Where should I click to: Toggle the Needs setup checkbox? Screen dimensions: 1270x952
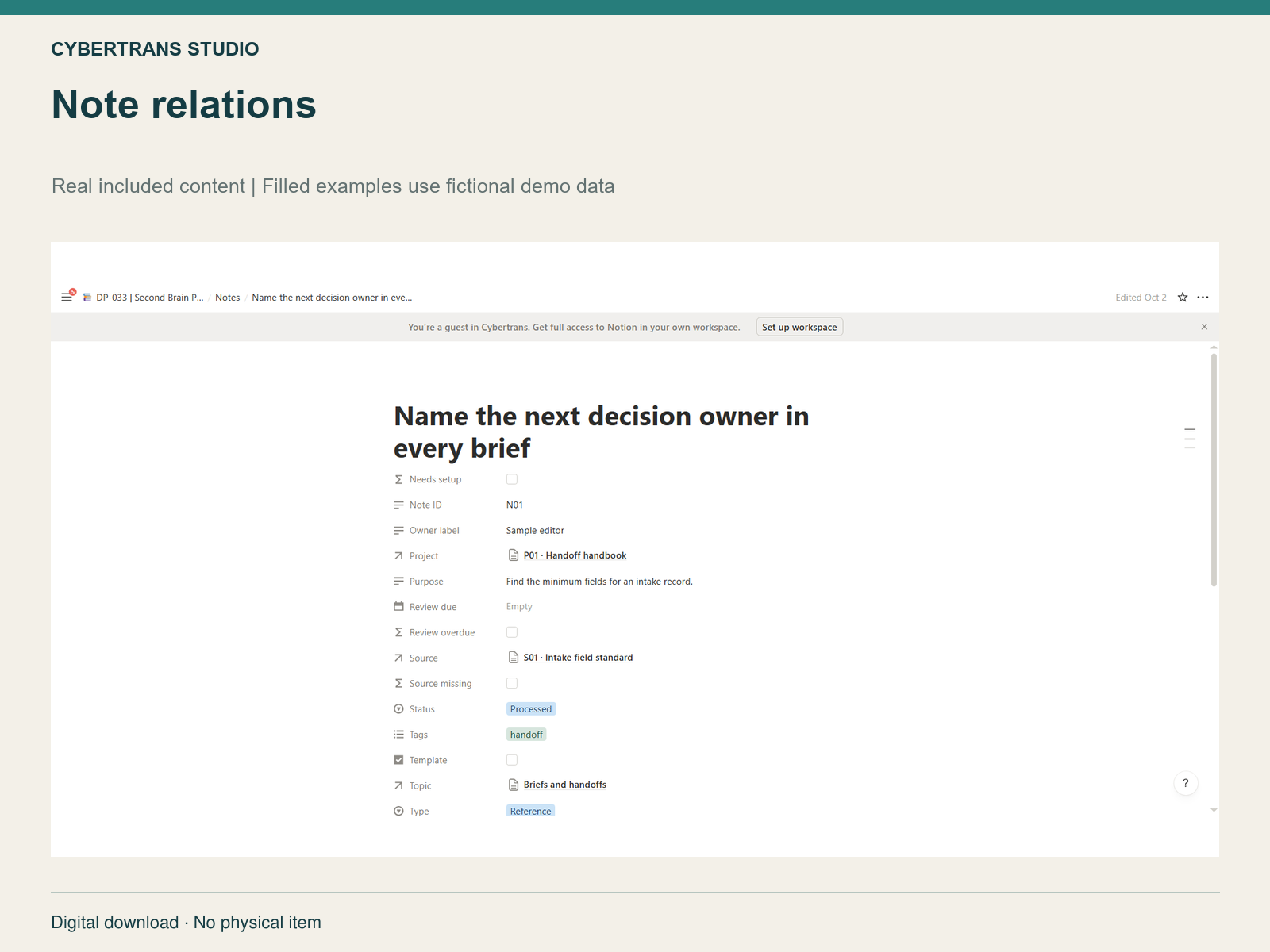(x=512, y=479)
